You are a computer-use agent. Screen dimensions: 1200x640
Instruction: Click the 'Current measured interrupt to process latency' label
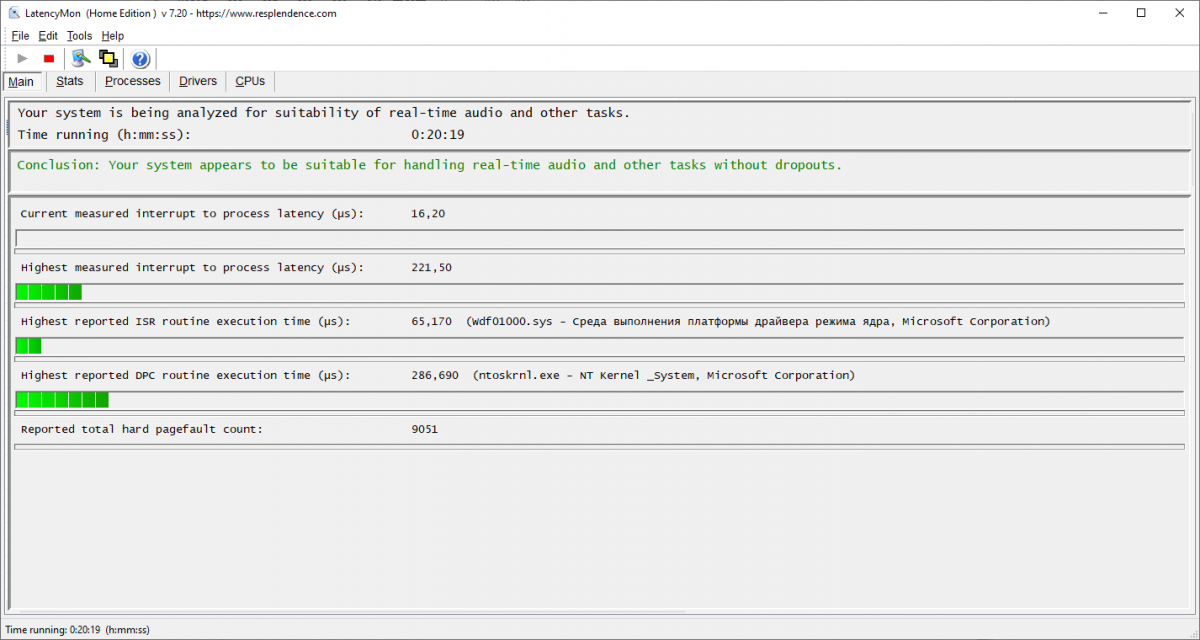click(192, 214)
